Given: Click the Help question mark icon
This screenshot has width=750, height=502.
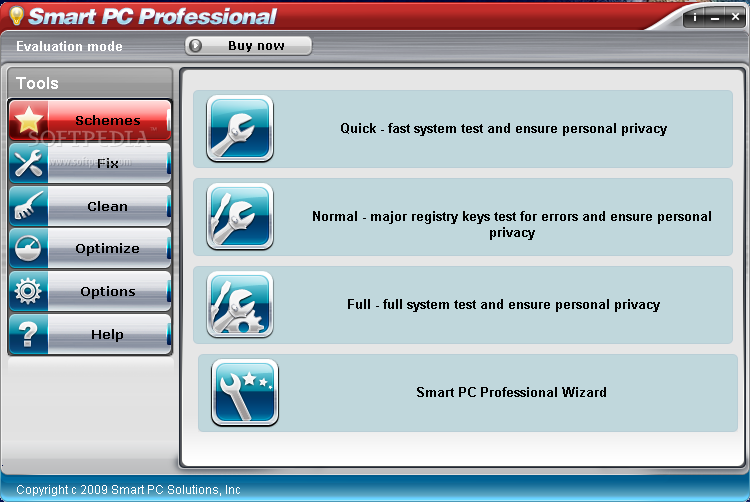Looking at the screenshot, I should point(28,334).
